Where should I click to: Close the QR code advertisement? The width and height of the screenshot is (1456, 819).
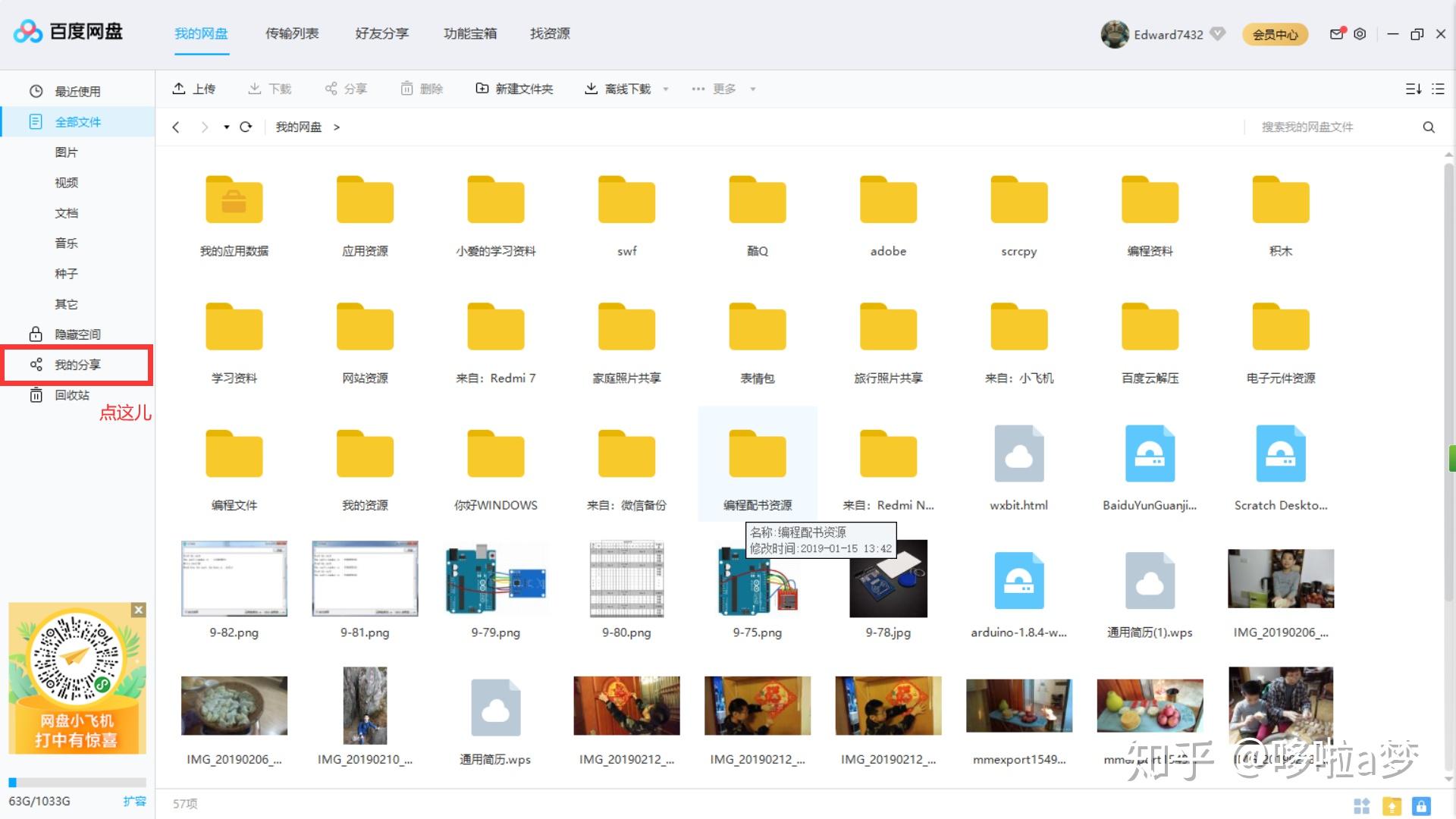click(138, 610)
